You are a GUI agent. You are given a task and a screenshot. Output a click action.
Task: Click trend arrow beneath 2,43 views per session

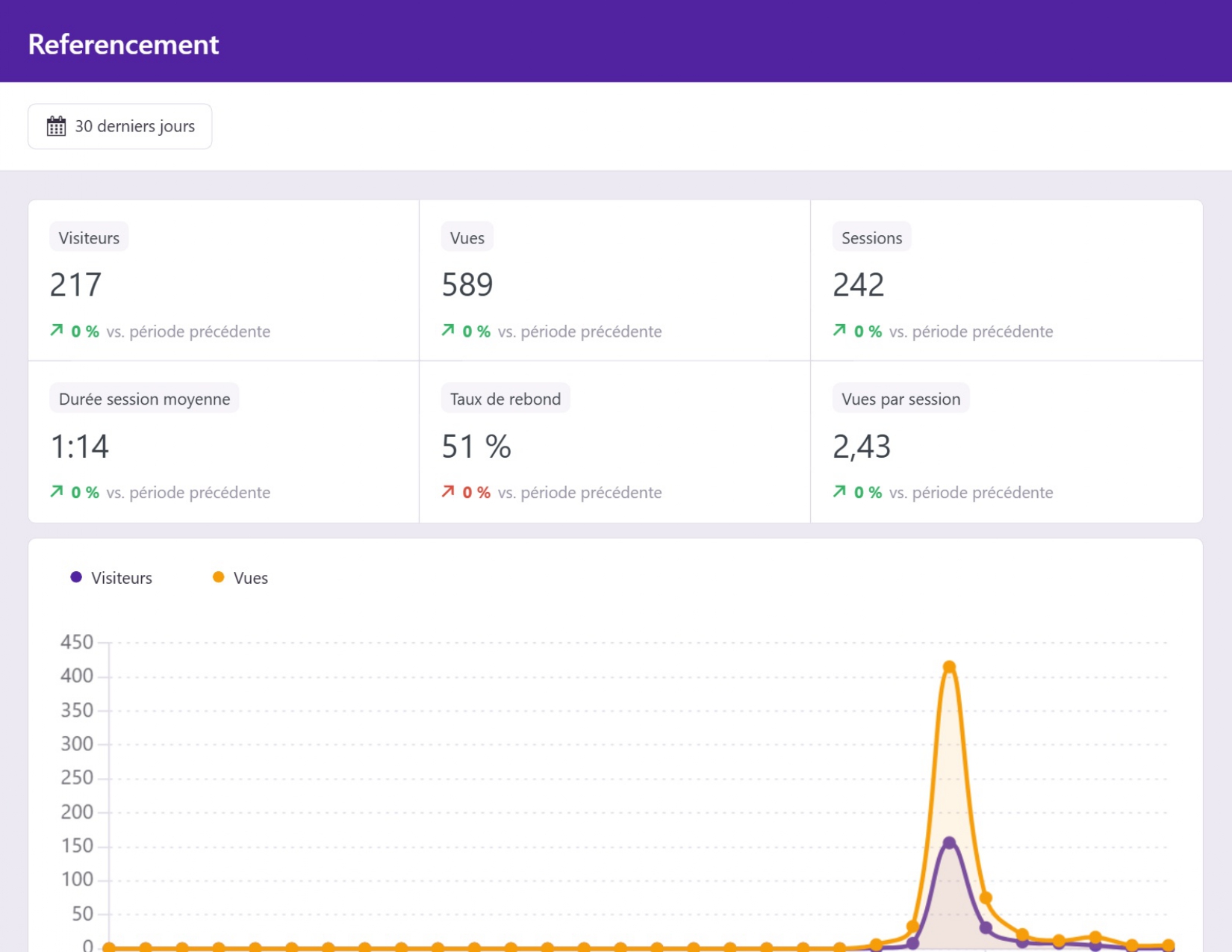point(839,491)
